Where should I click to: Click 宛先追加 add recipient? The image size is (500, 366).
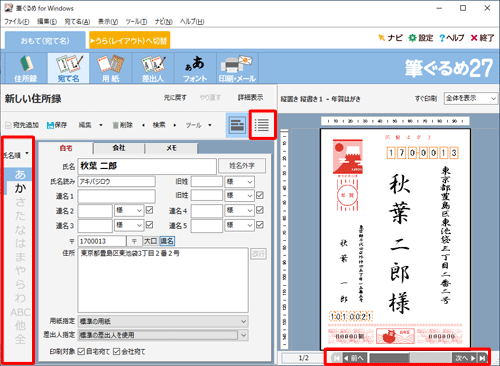coord(22,125)
